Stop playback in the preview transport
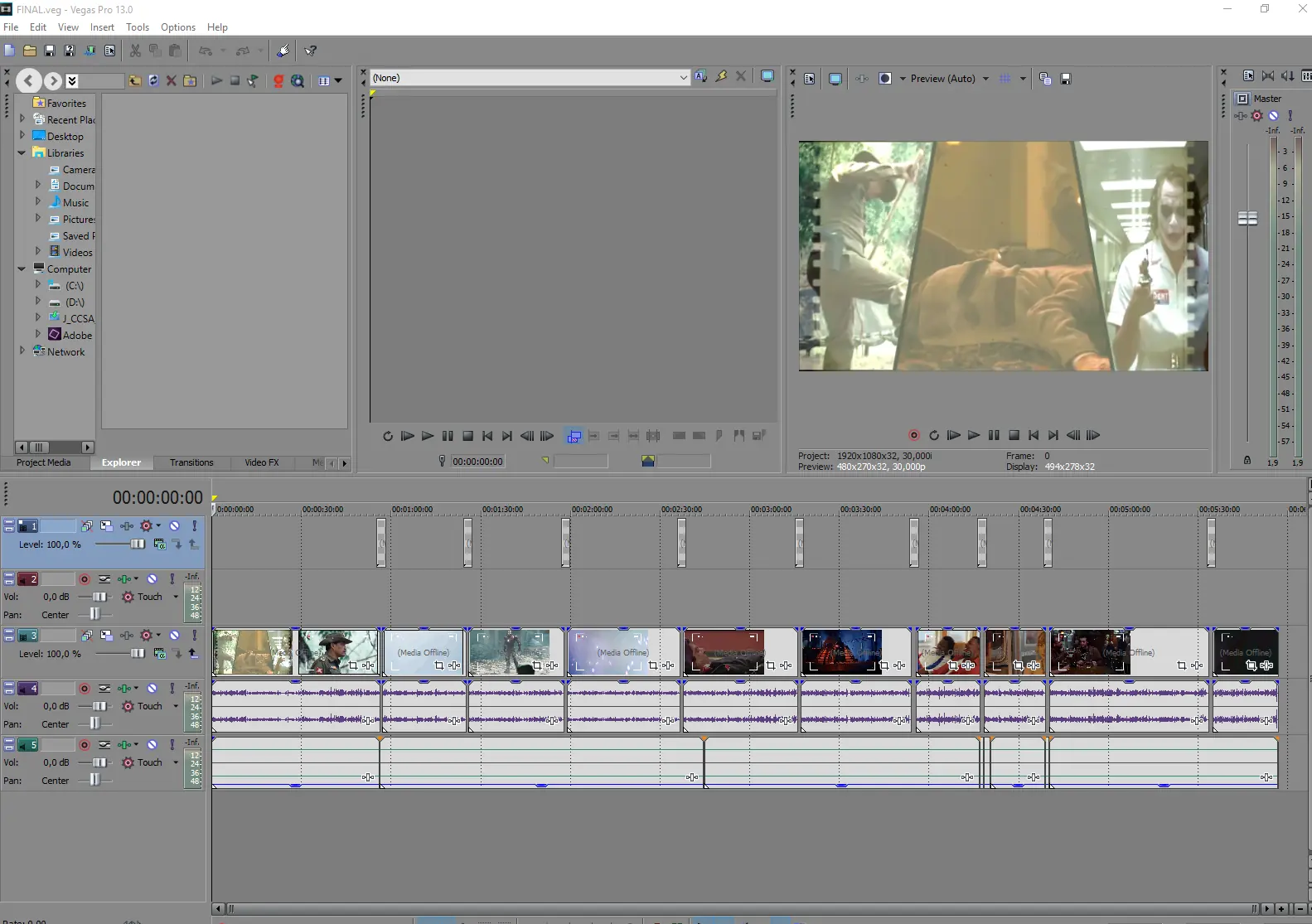 coord(1014,435)
